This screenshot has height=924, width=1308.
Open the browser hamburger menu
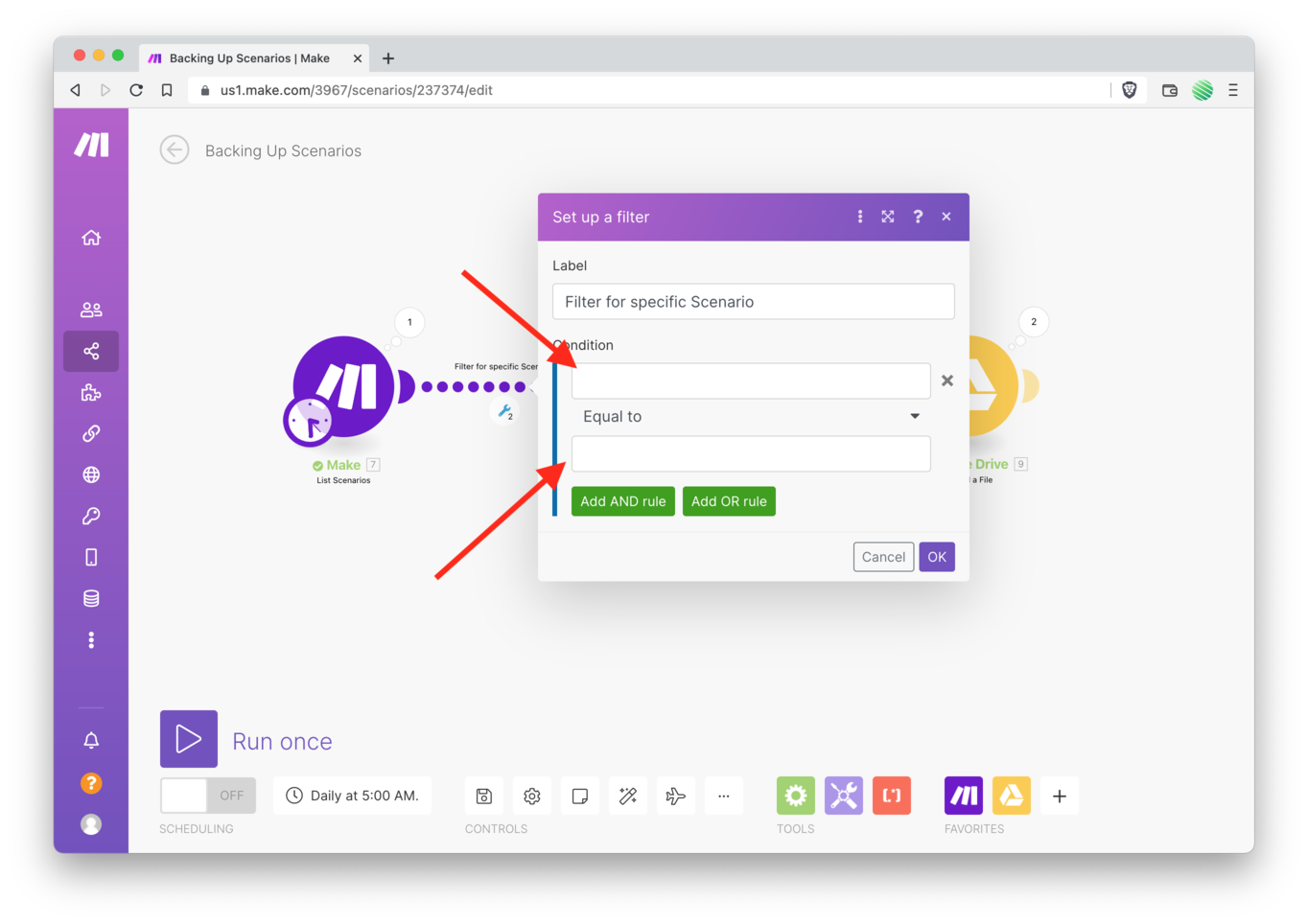point(1233,90)
